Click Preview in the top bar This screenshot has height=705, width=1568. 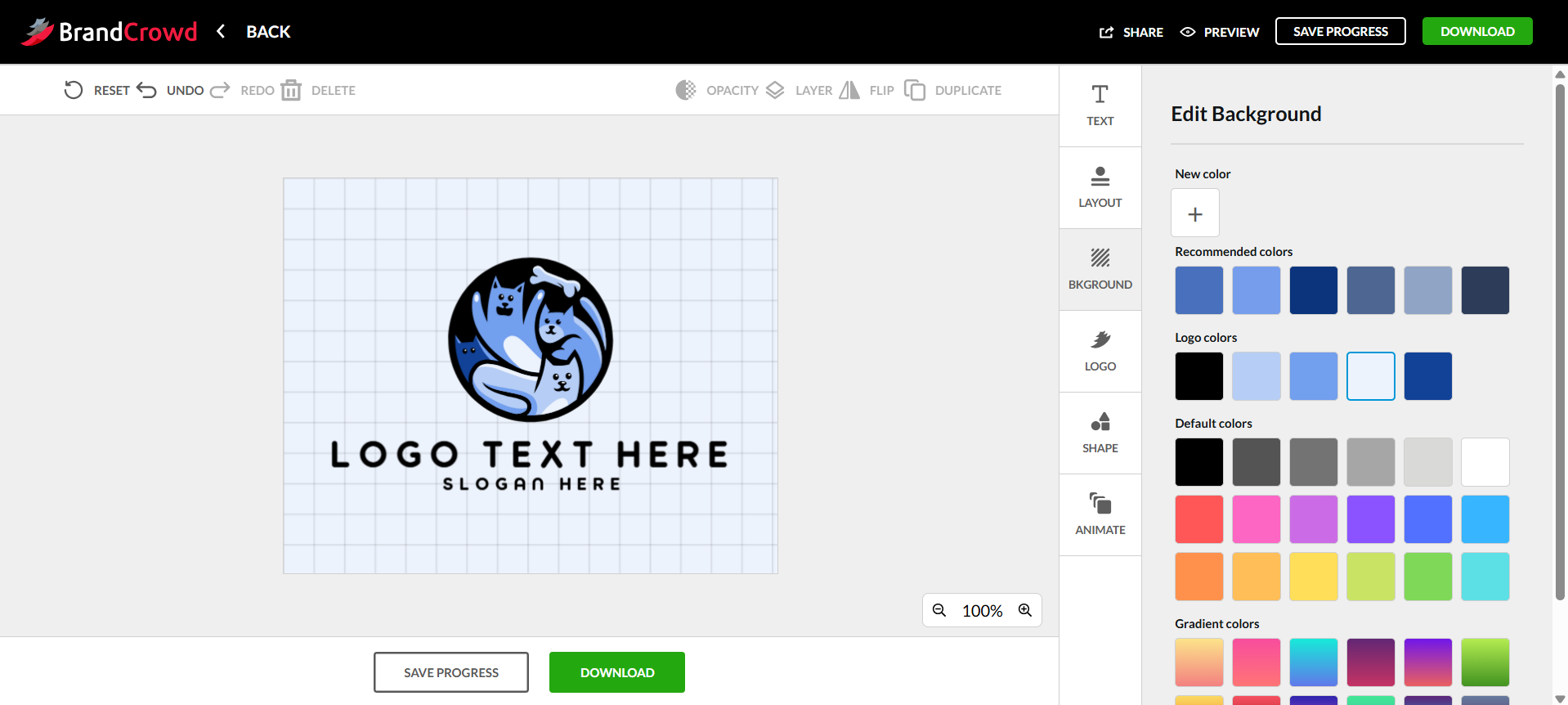1220,32
